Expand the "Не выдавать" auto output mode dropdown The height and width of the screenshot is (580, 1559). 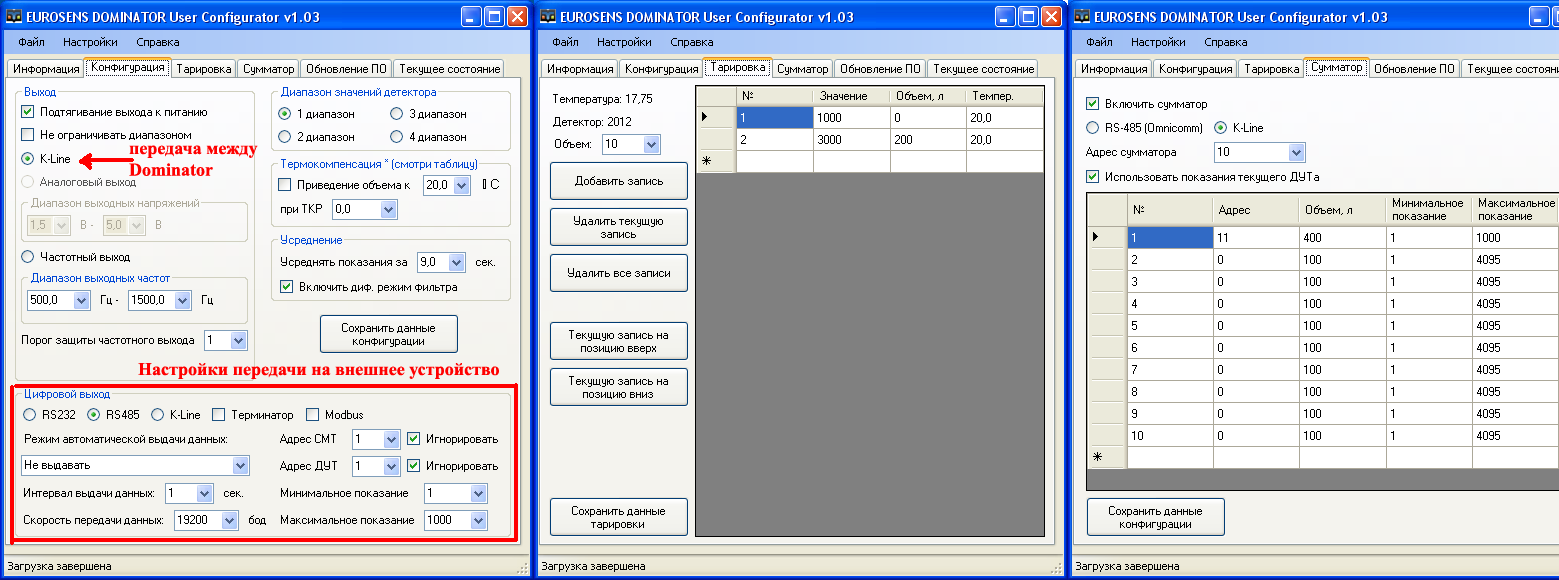click(x=240, y=466)
